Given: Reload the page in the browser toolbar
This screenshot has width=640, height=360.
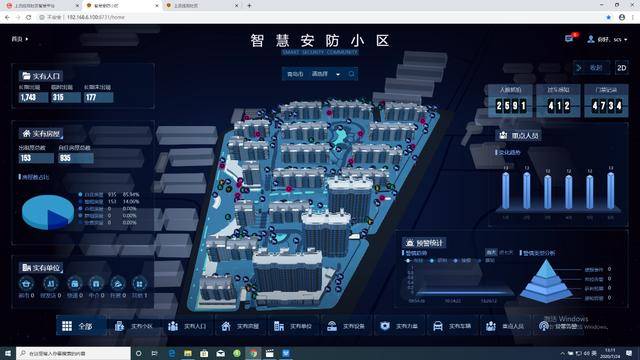Looking at the screenshot, I should 29,17.
